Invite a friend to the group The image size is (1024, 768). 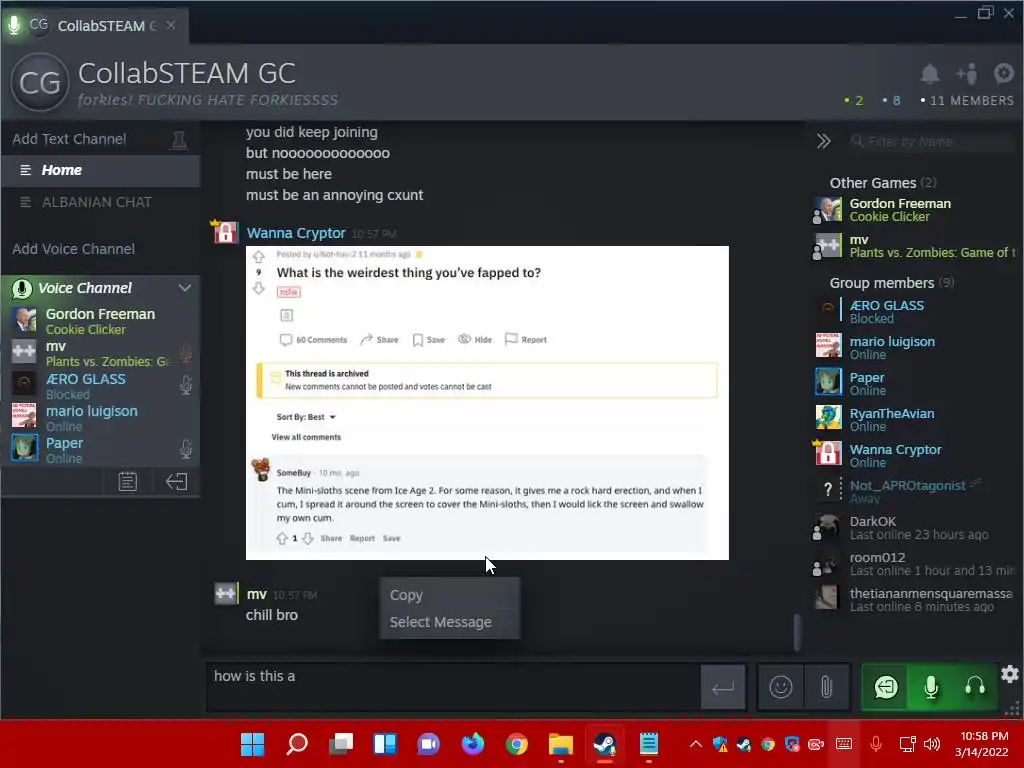[x=967, y=74]
